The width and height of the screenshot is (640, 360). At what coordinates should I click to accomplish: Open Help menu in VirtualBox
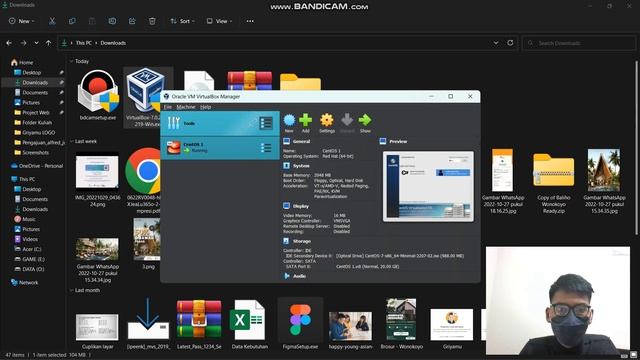205,107
